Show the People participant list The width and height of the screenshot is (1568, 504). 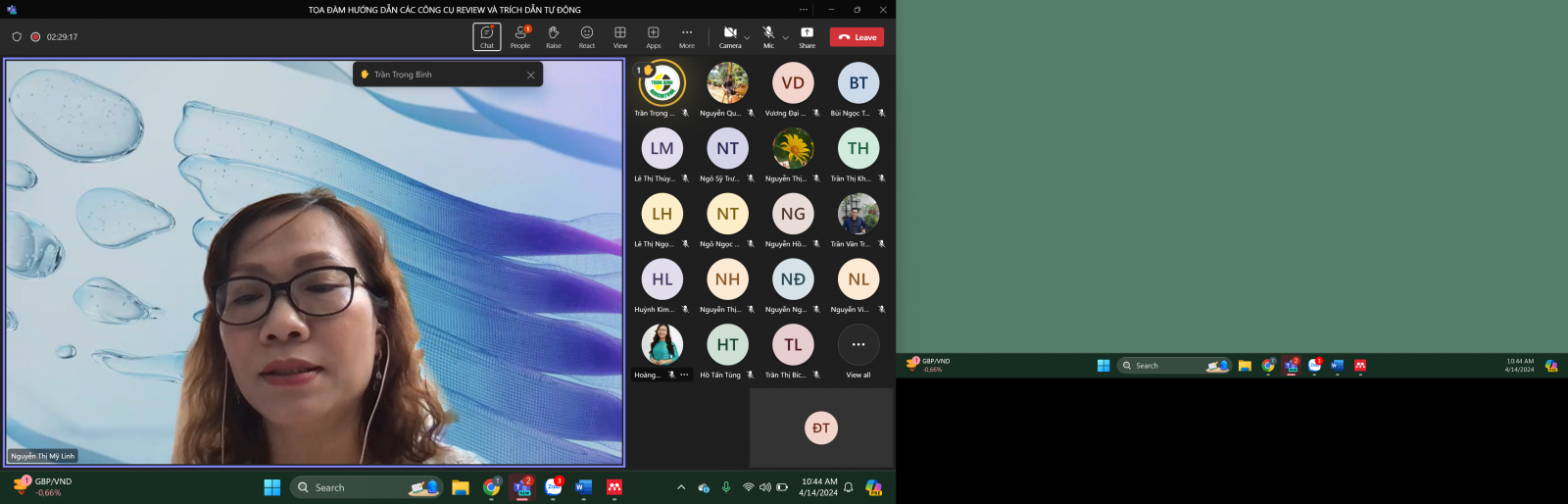520,36
